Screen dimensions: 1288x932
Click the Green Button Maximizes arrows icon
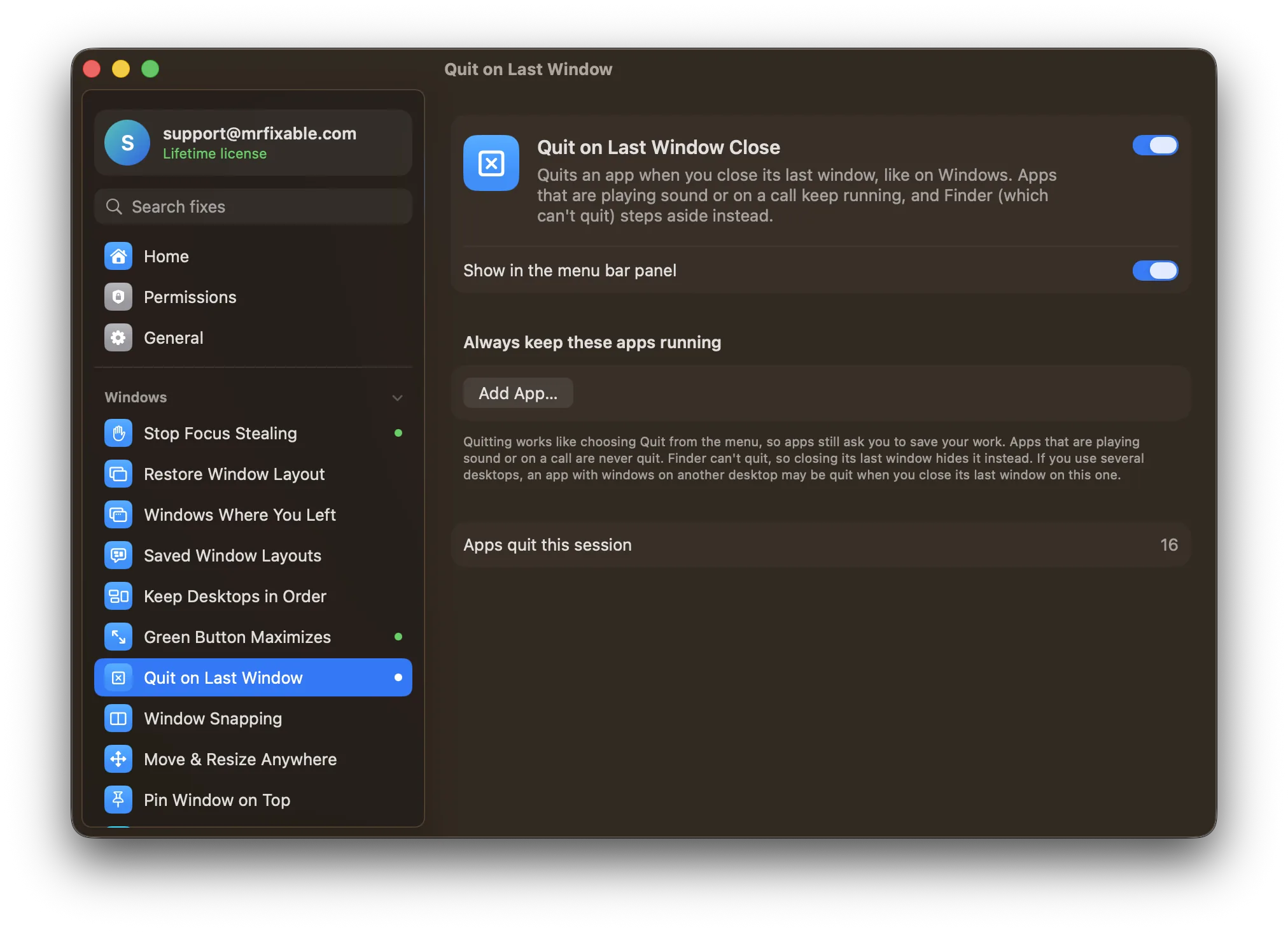coord(118,637)
